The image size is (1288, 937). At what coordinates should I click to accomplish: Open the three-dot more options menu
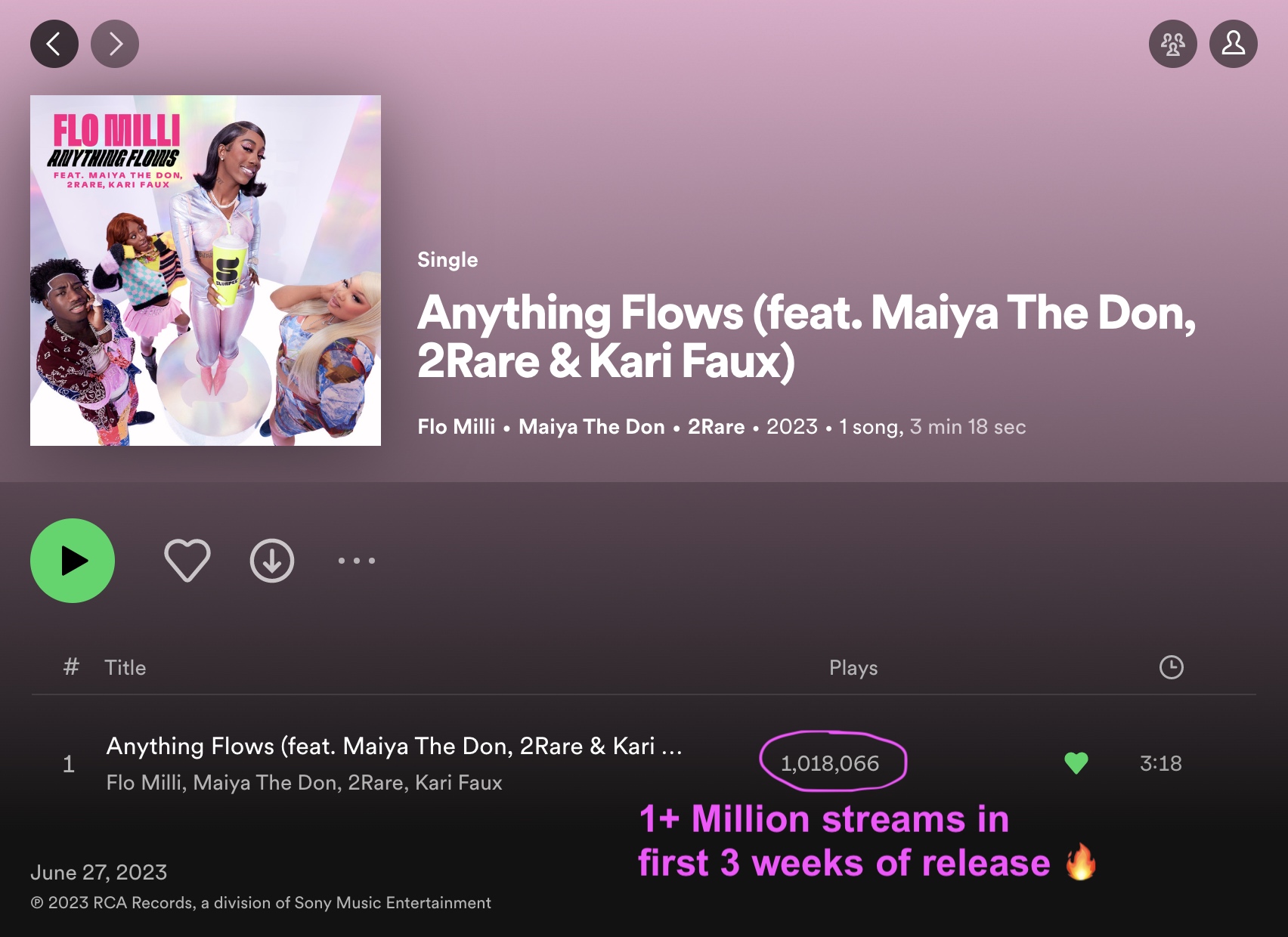(x=357, y=561)
